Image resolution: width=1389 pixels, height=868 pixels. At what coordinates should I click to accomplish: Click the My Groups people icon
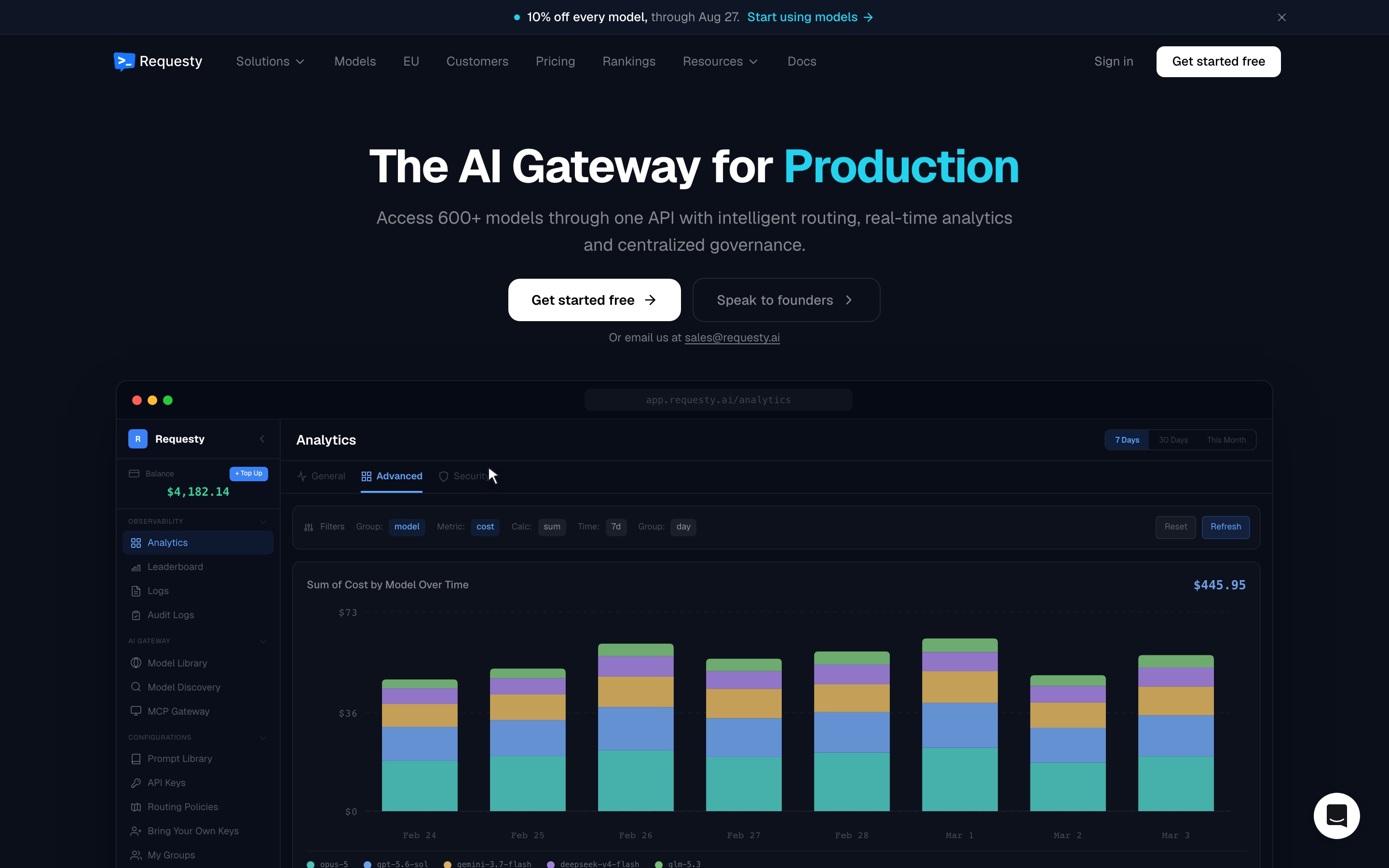pyautogui.click(x=136, y=855)
